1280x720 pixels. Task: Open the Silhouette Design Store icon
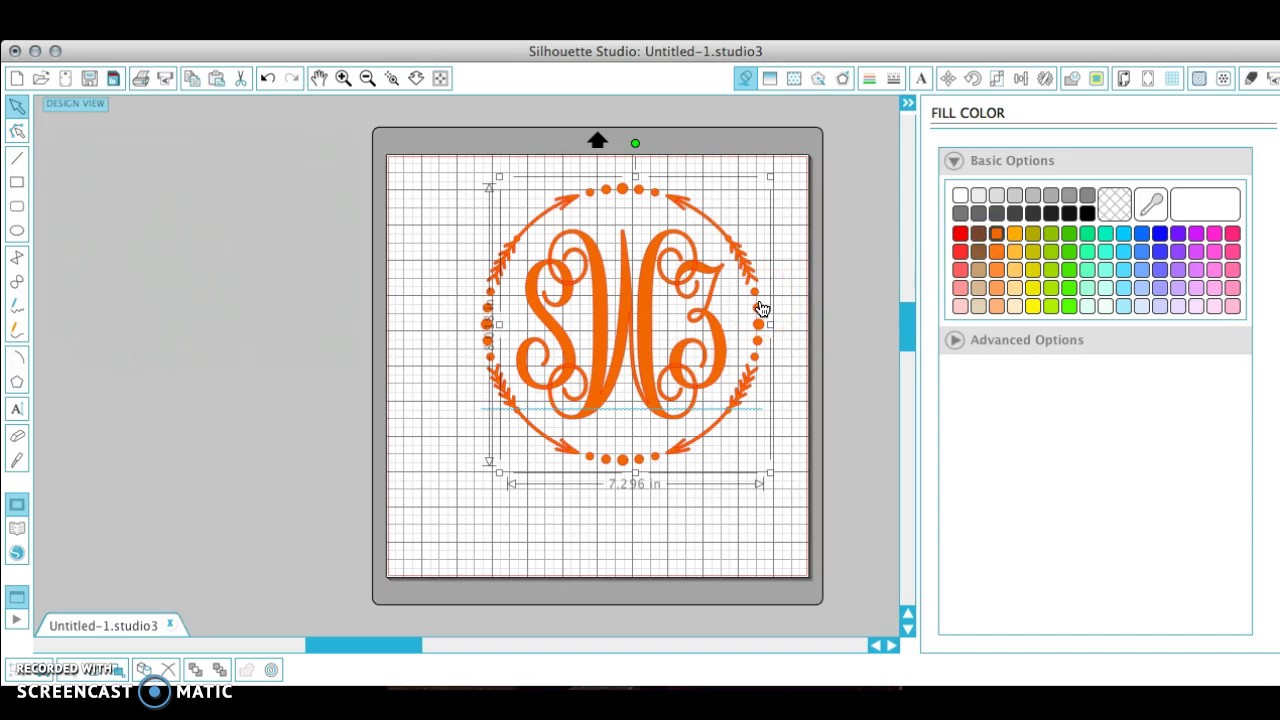pyautogui.click(x=17, y=553)
